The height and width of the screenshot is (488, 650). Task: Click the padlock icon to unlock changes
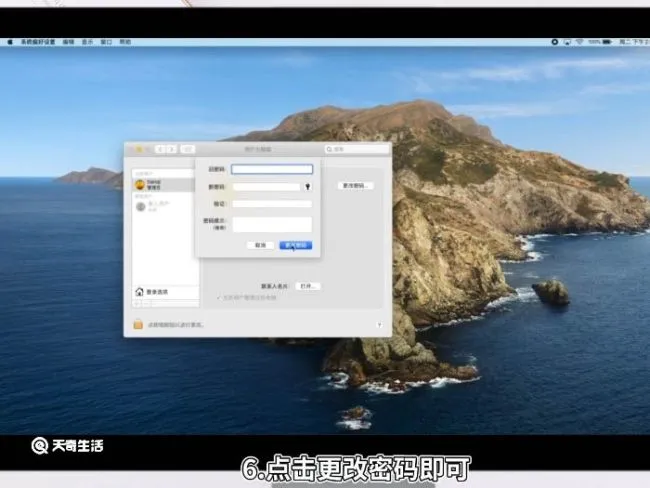[x=138, y=324]
